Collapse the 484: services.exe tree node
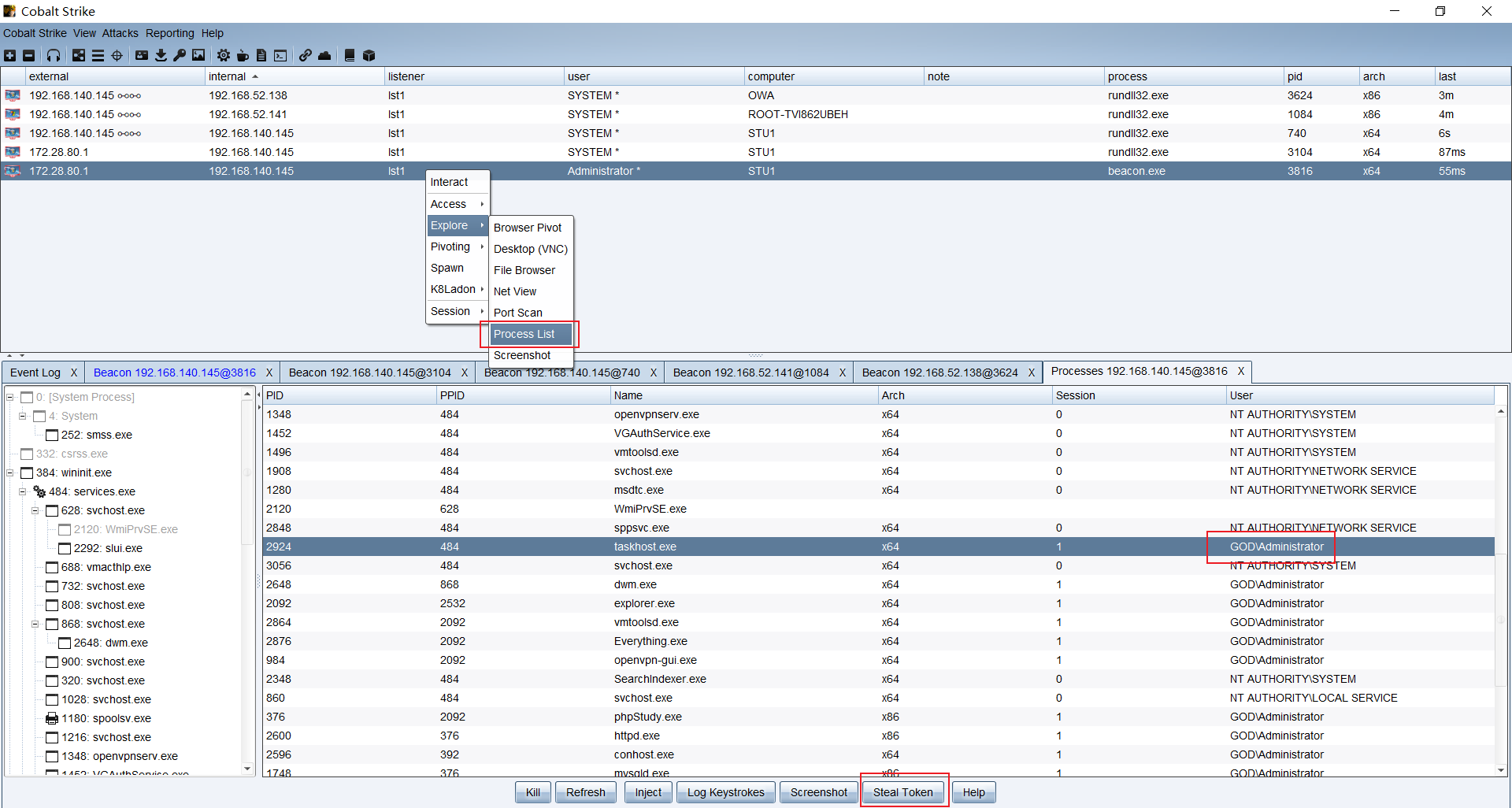 coord(23,491)
